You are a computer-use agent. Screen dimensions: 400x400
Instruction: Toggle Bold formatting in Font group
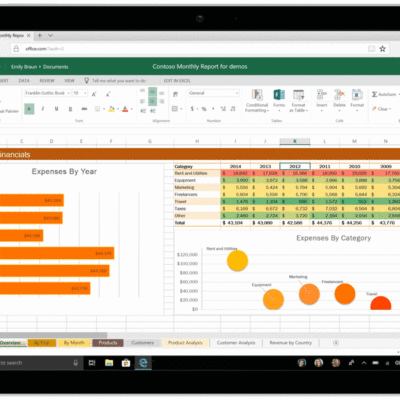tap(29, 109)
